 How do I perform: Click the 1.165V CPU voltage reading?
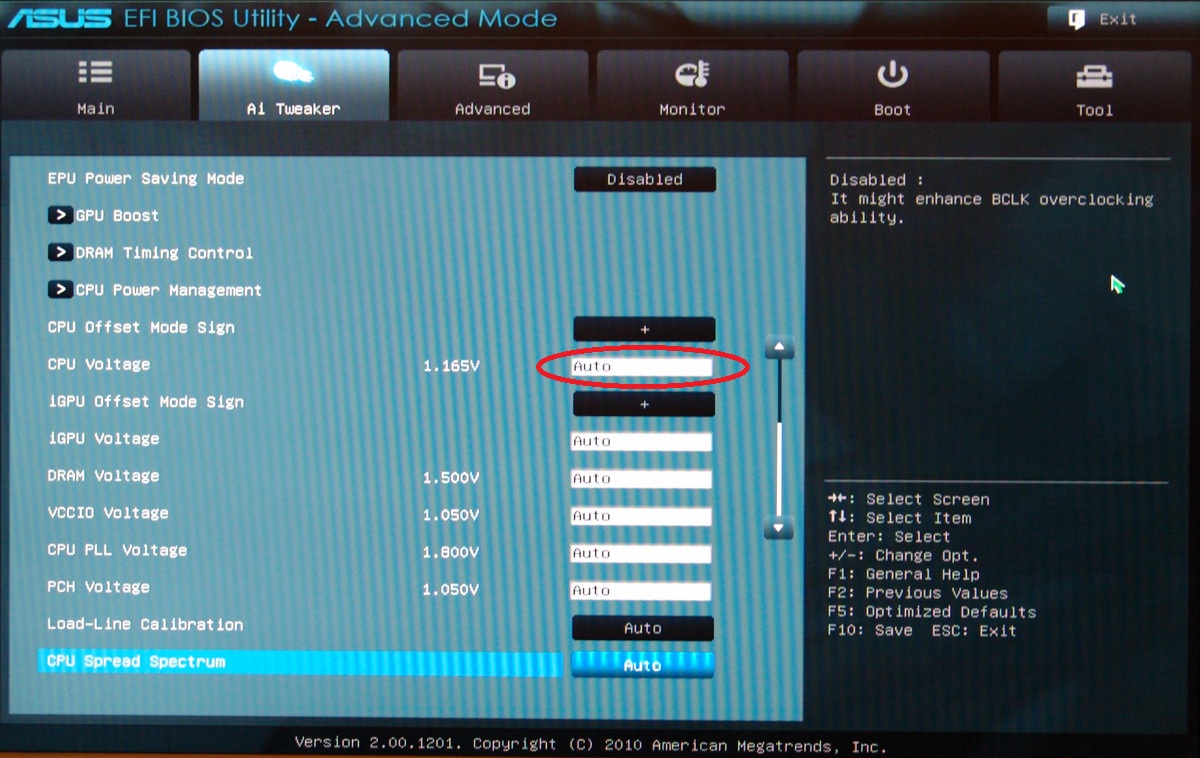451,367
